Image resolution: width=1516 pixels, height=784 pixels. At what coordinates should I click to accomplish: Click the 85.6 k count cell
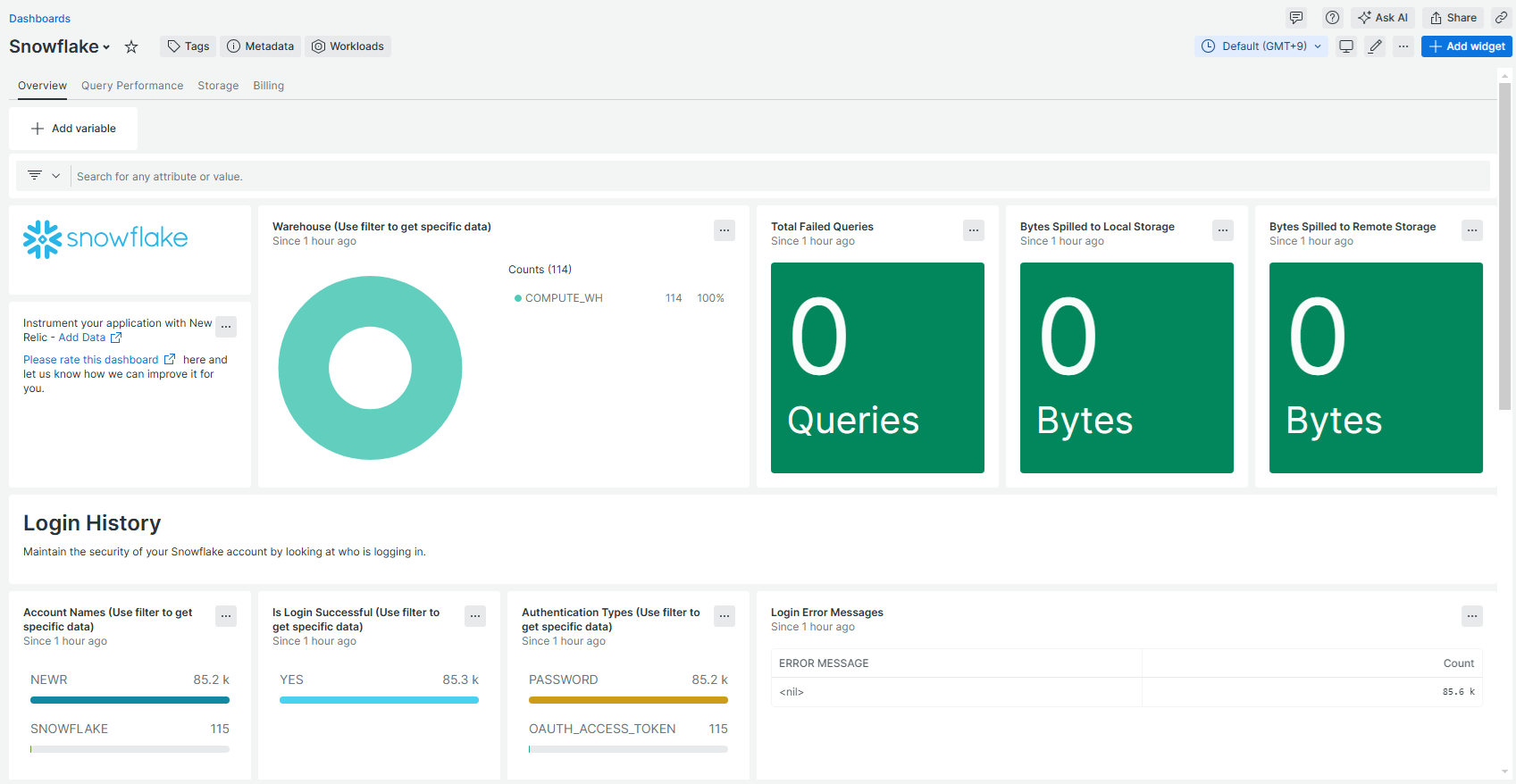(1311, 692)
